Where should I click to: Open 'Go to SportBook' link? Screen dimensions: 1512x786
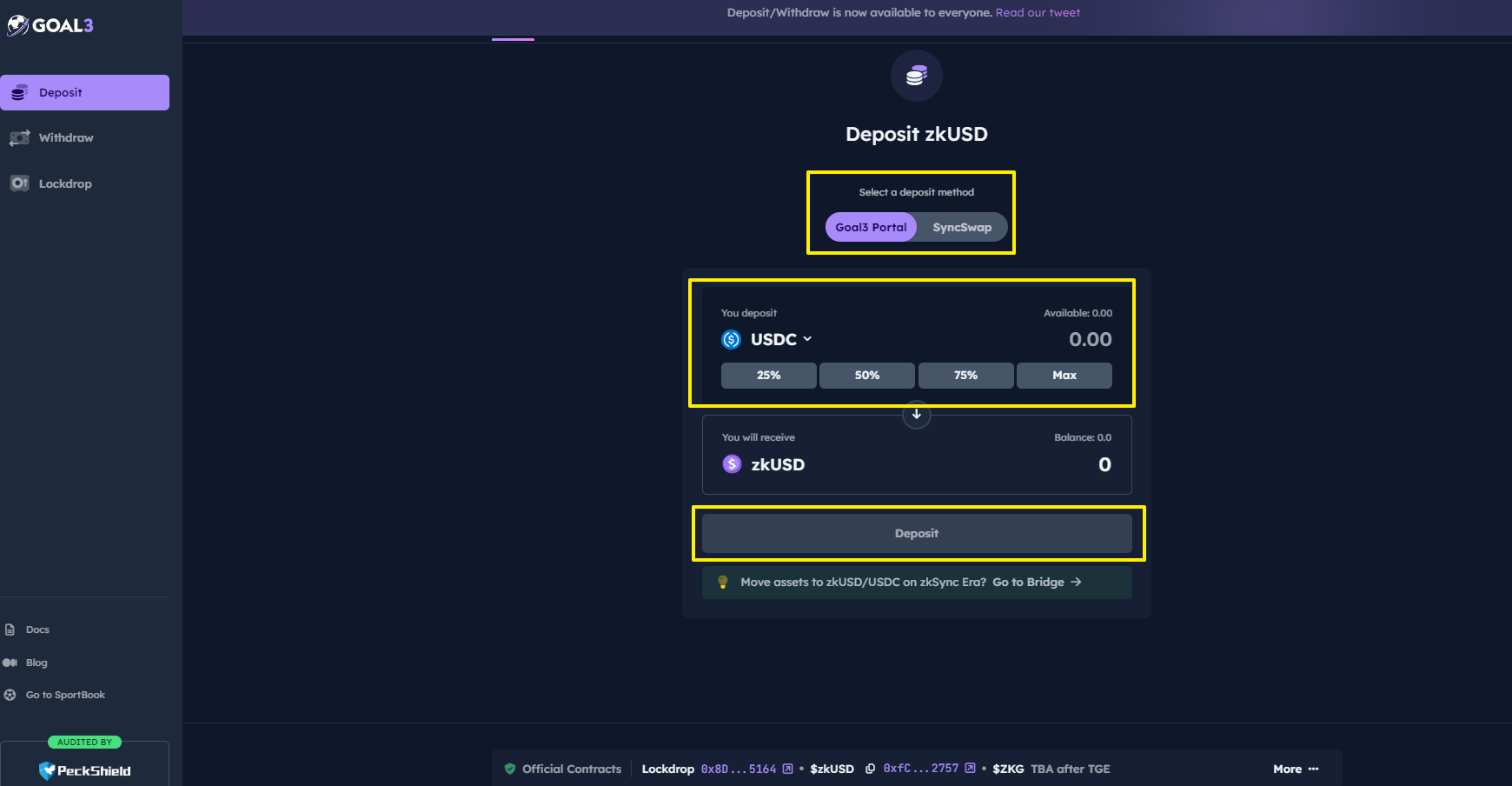[x=65, y=695]
